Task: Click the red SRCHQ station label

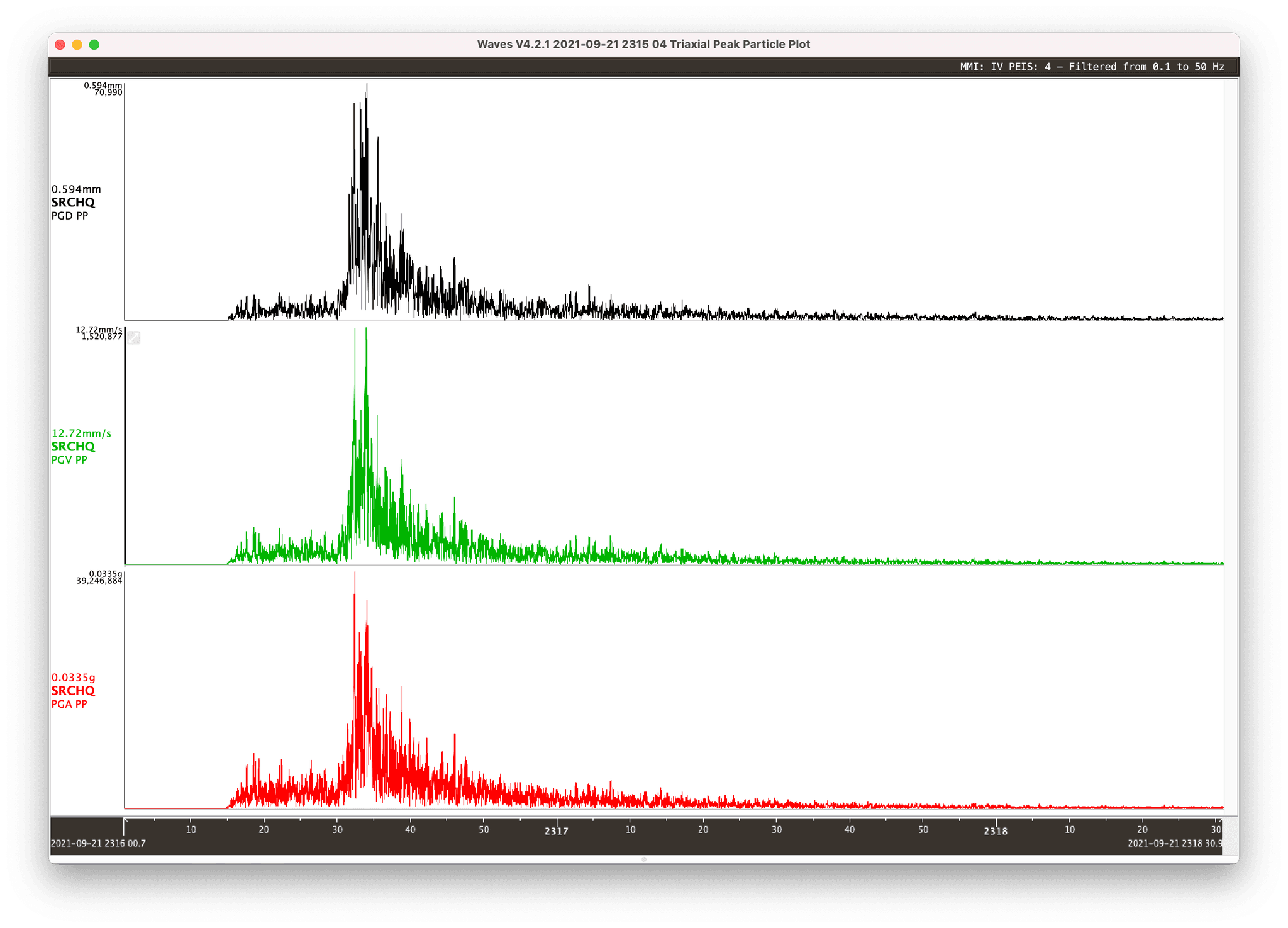Action: pos(73,691)
